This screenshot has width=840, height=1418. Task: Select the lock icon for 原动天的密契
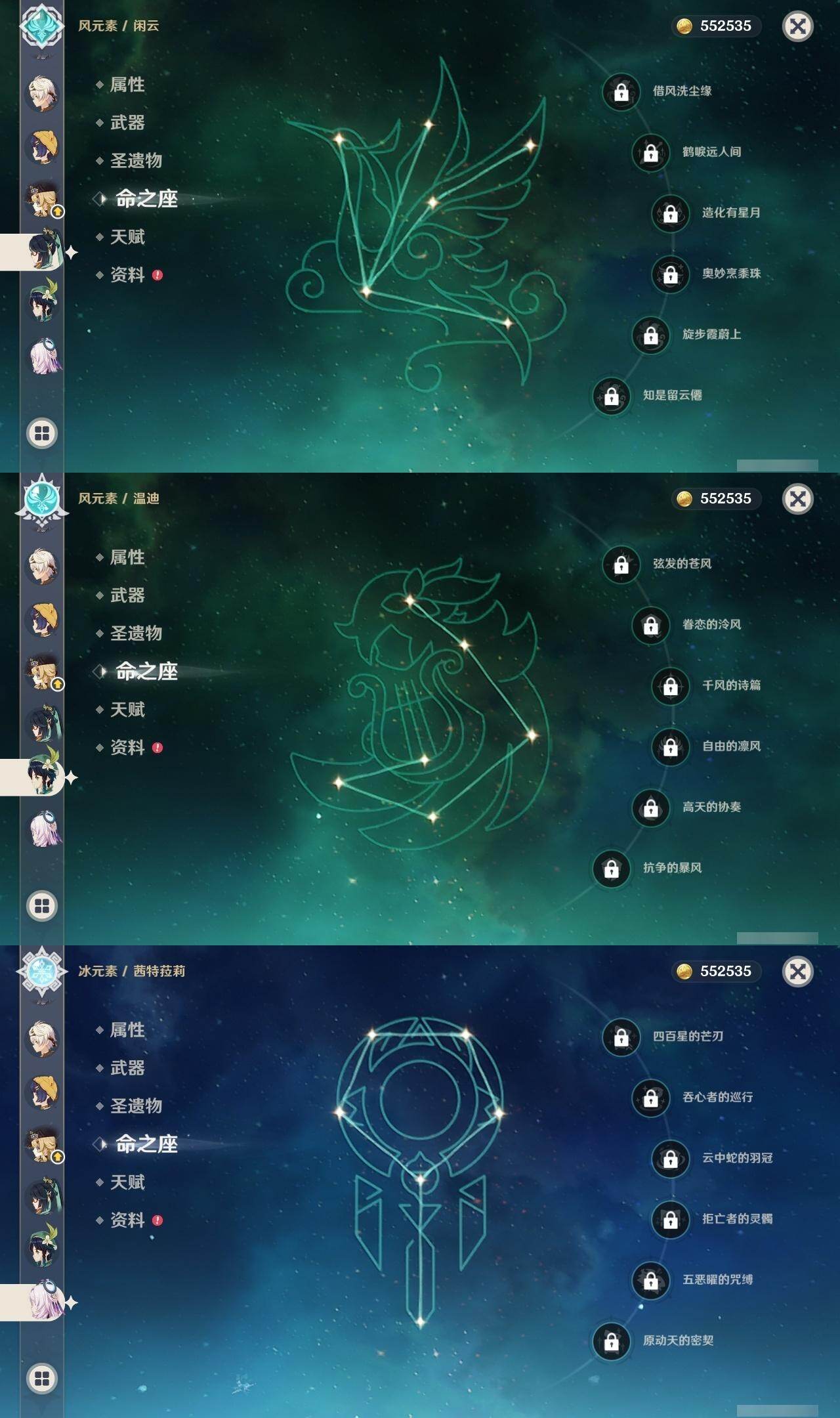click(x=611, y=1341)
